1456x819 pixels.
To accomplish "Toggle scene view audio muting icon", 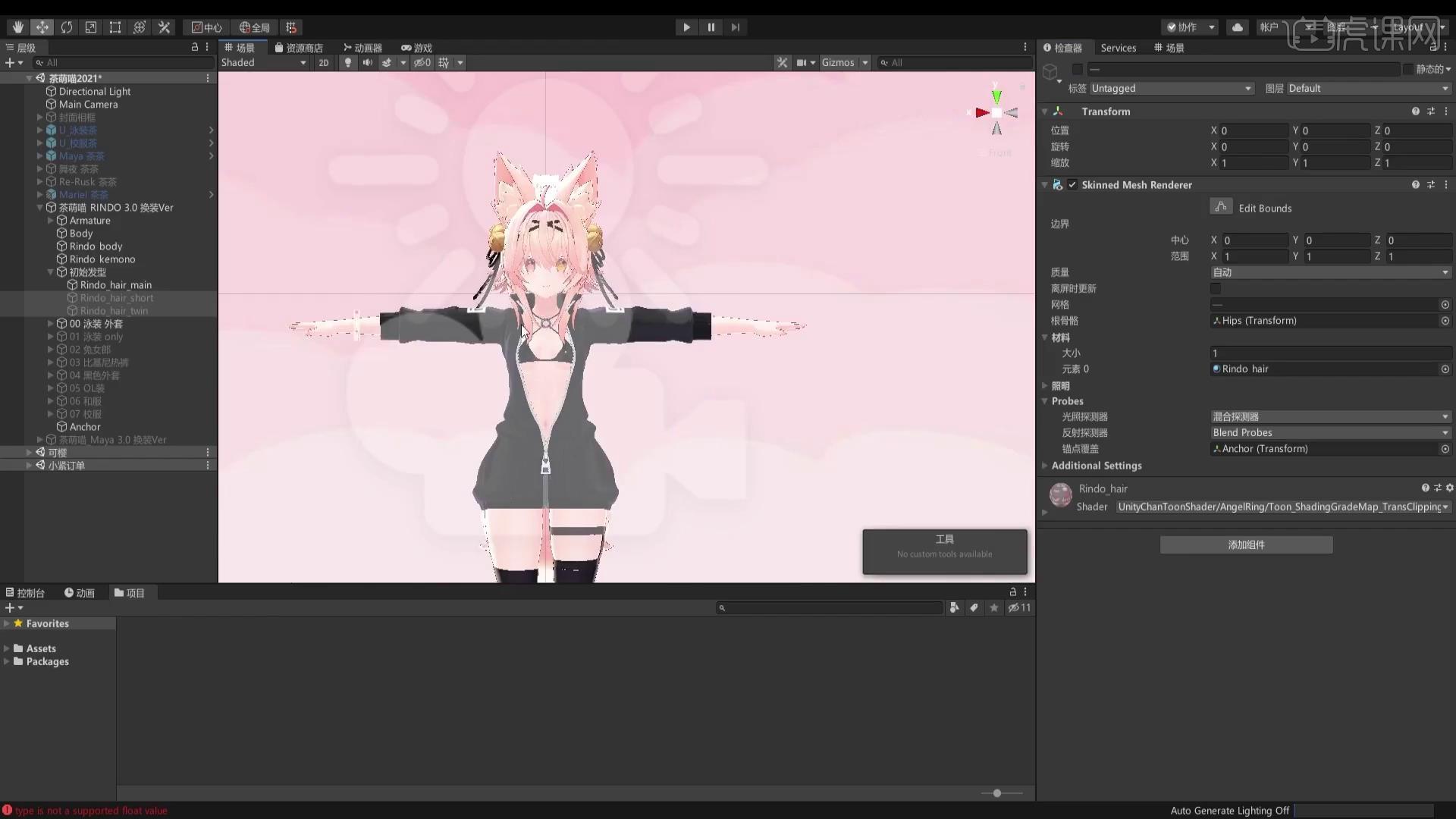I will pos(368,63).
